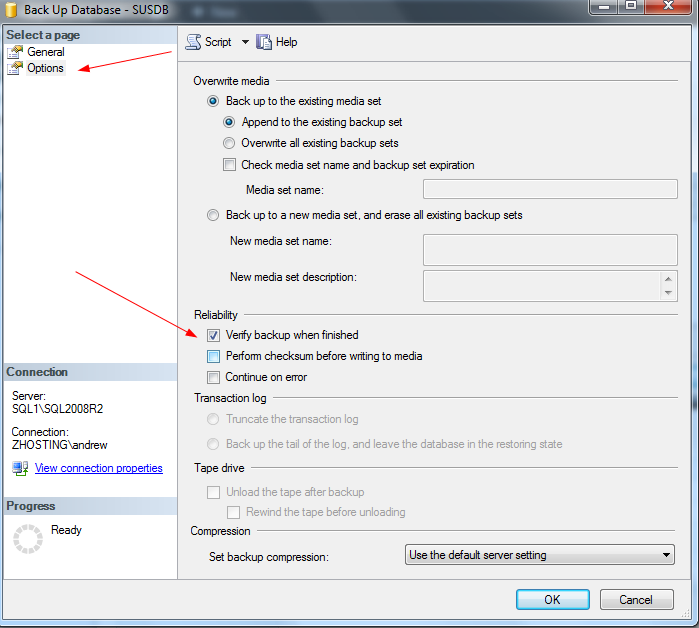The image size is (699, 628).
Task: Click server name SQL1\SQL2008R2
Action: [x=58, y=409]
